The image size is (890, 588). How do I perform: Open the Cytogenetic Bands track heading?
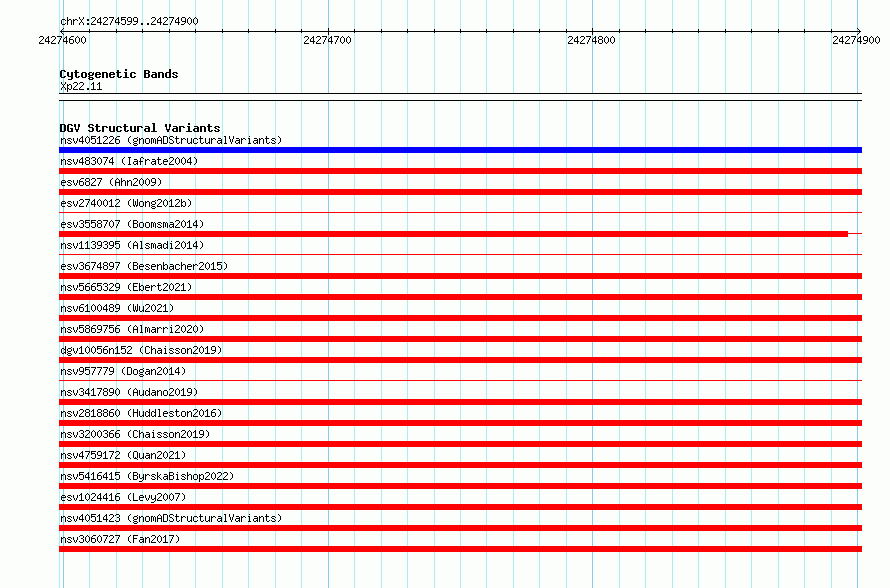(119, 74)
